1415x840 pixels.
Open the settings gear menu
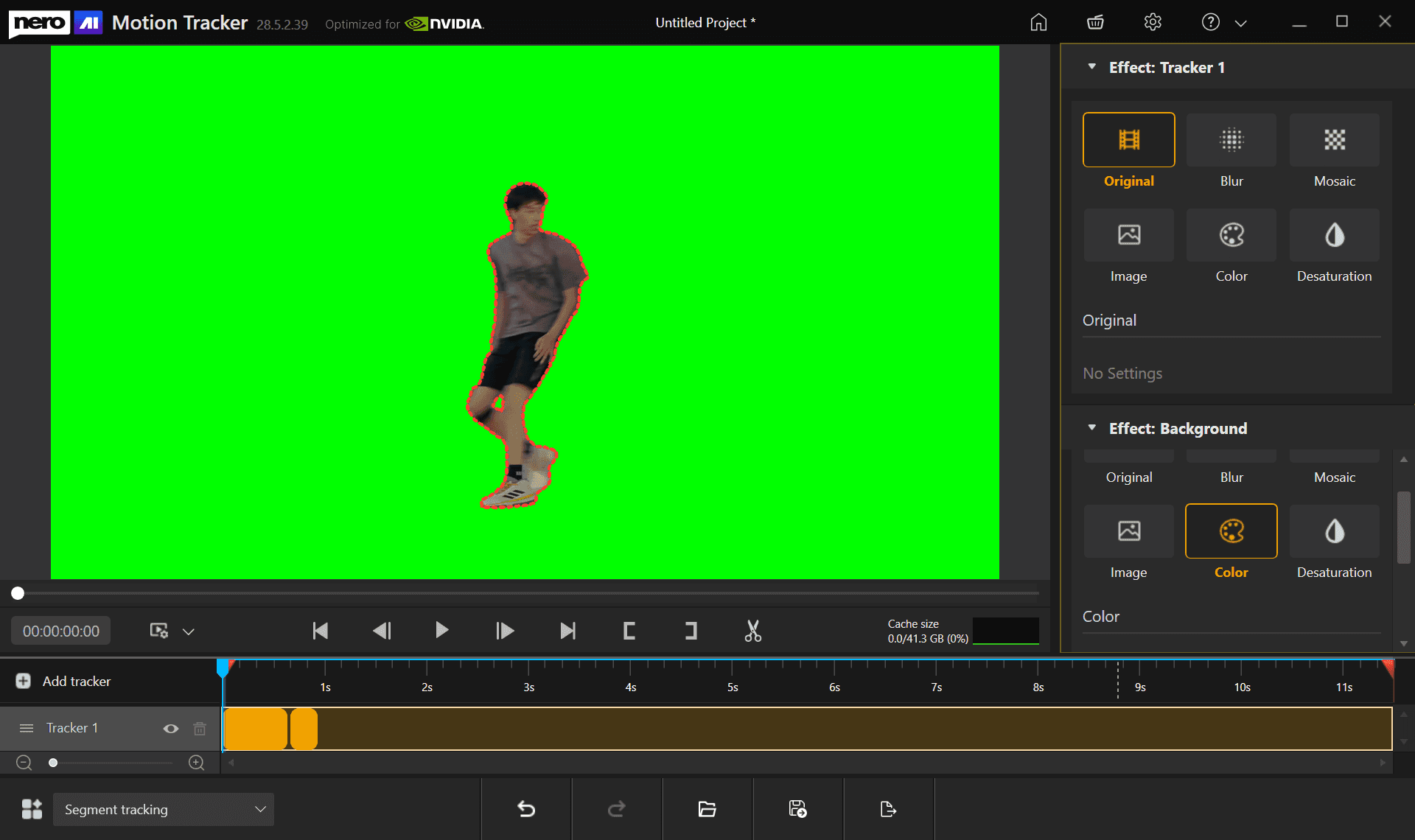pyautogui.click(x=1153, y=23)
